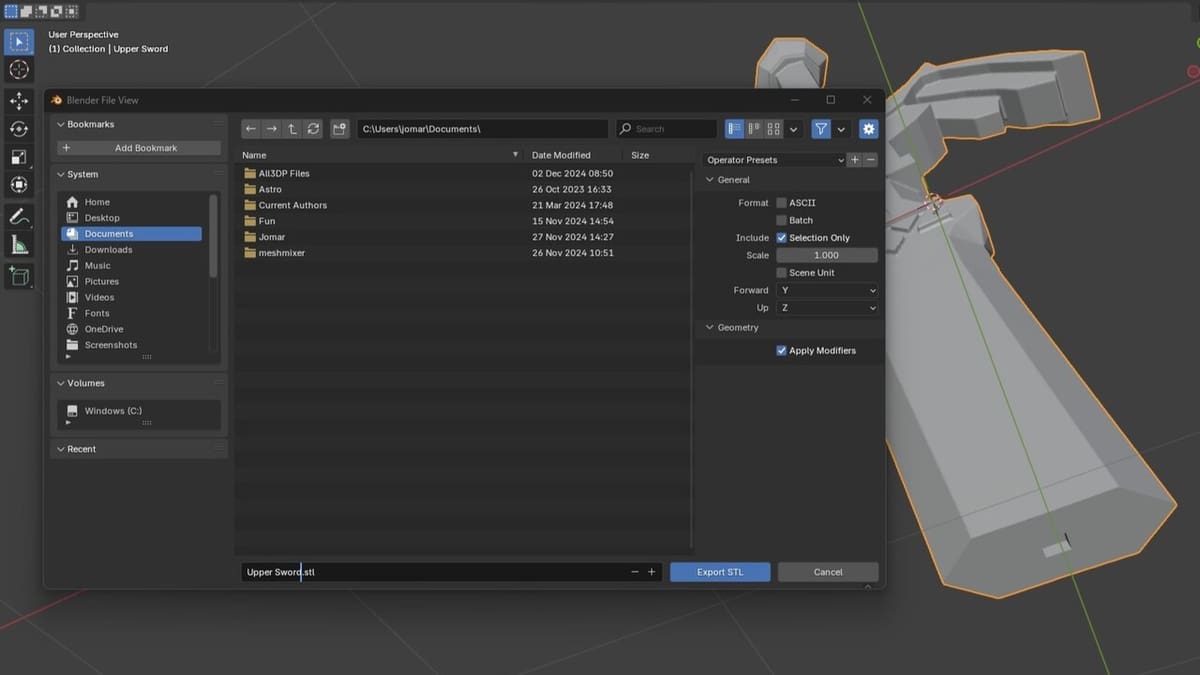
Task: Select the Select Box tool
Action: tap(19, 42)
